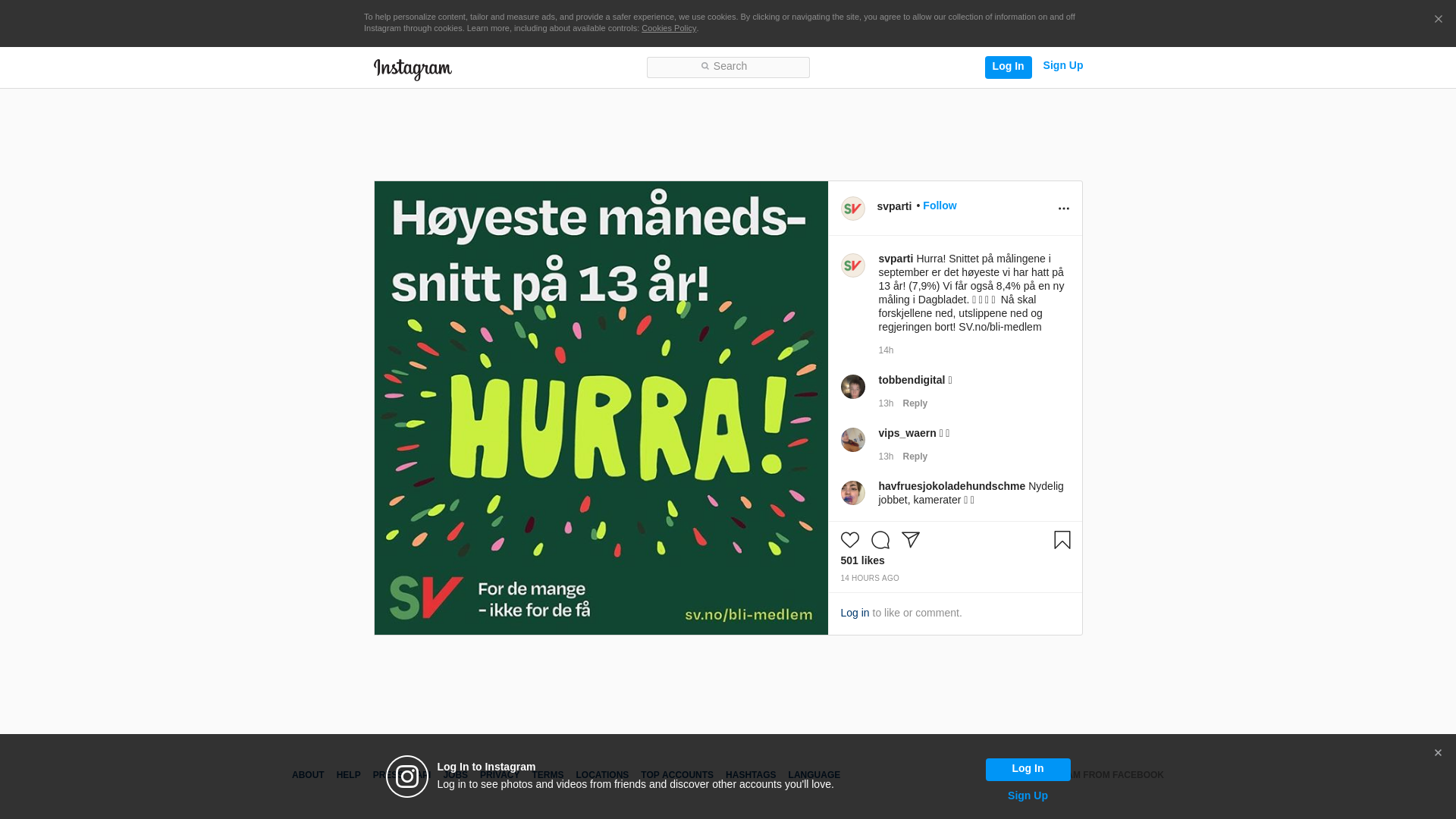Click the blue Log In header button

tap(1008, 67)
